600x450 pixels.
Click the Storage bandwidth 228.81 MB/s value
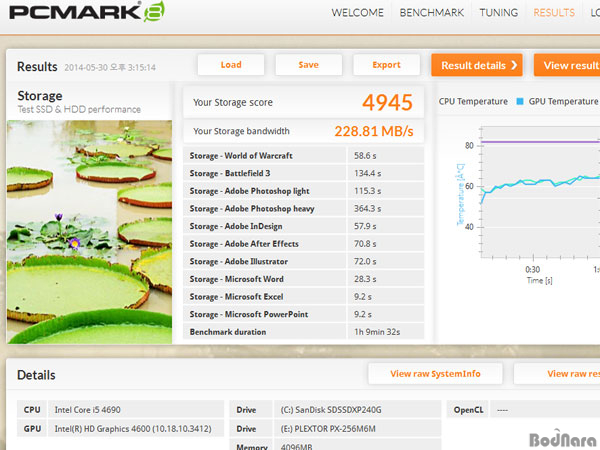point(373,131)
